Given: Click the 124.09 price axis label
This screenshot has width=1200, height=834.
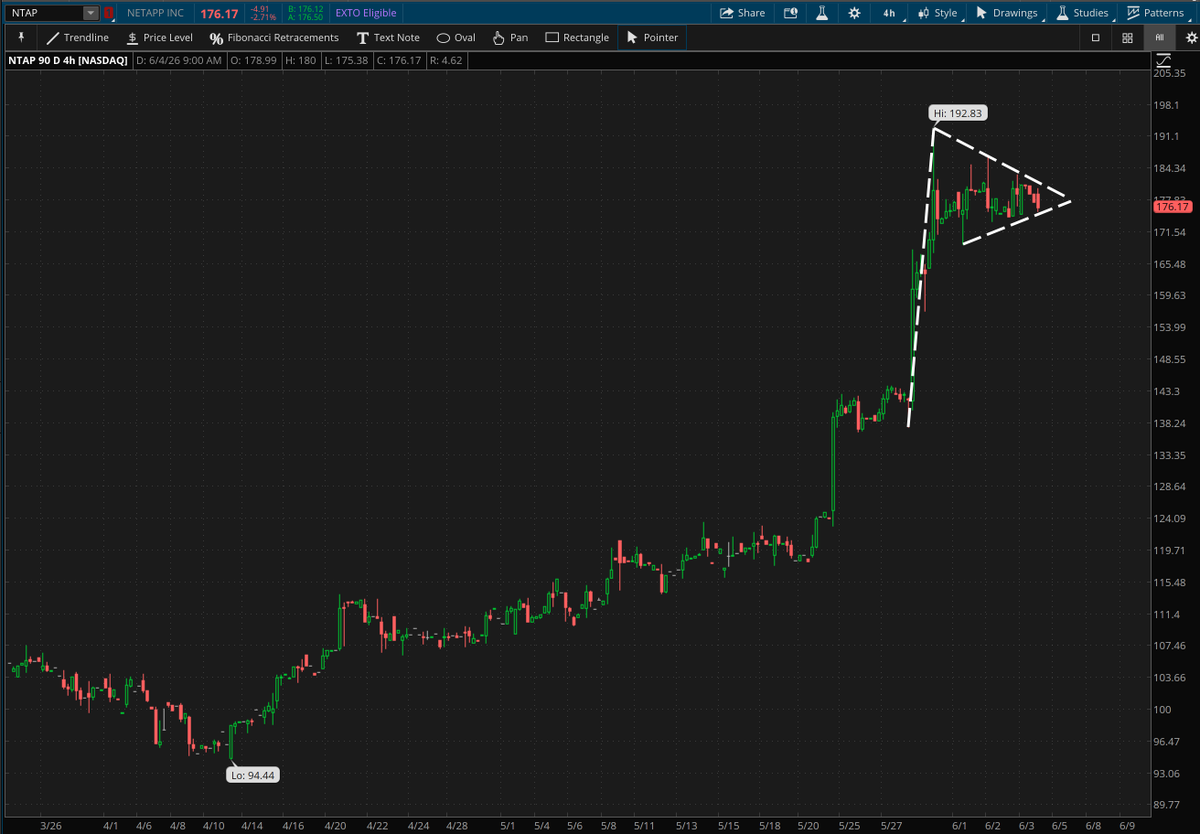Looking at the screenshot, I should point(1169,518).
